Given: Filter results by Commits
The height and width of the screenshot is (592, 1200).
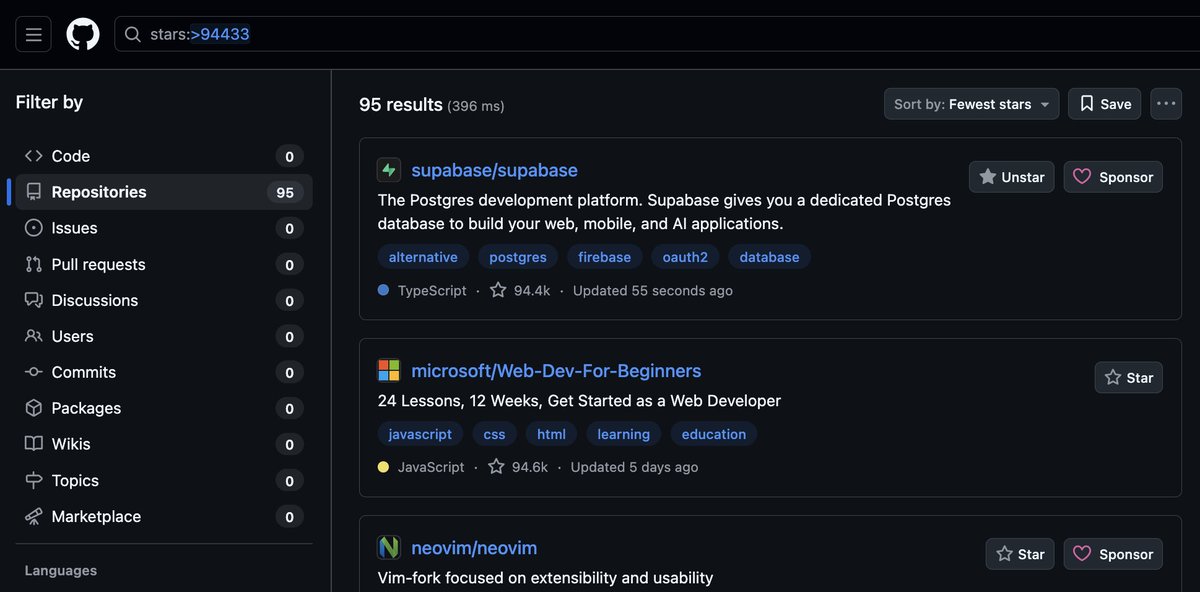Looking at the screenshot, I should point(164,372).
